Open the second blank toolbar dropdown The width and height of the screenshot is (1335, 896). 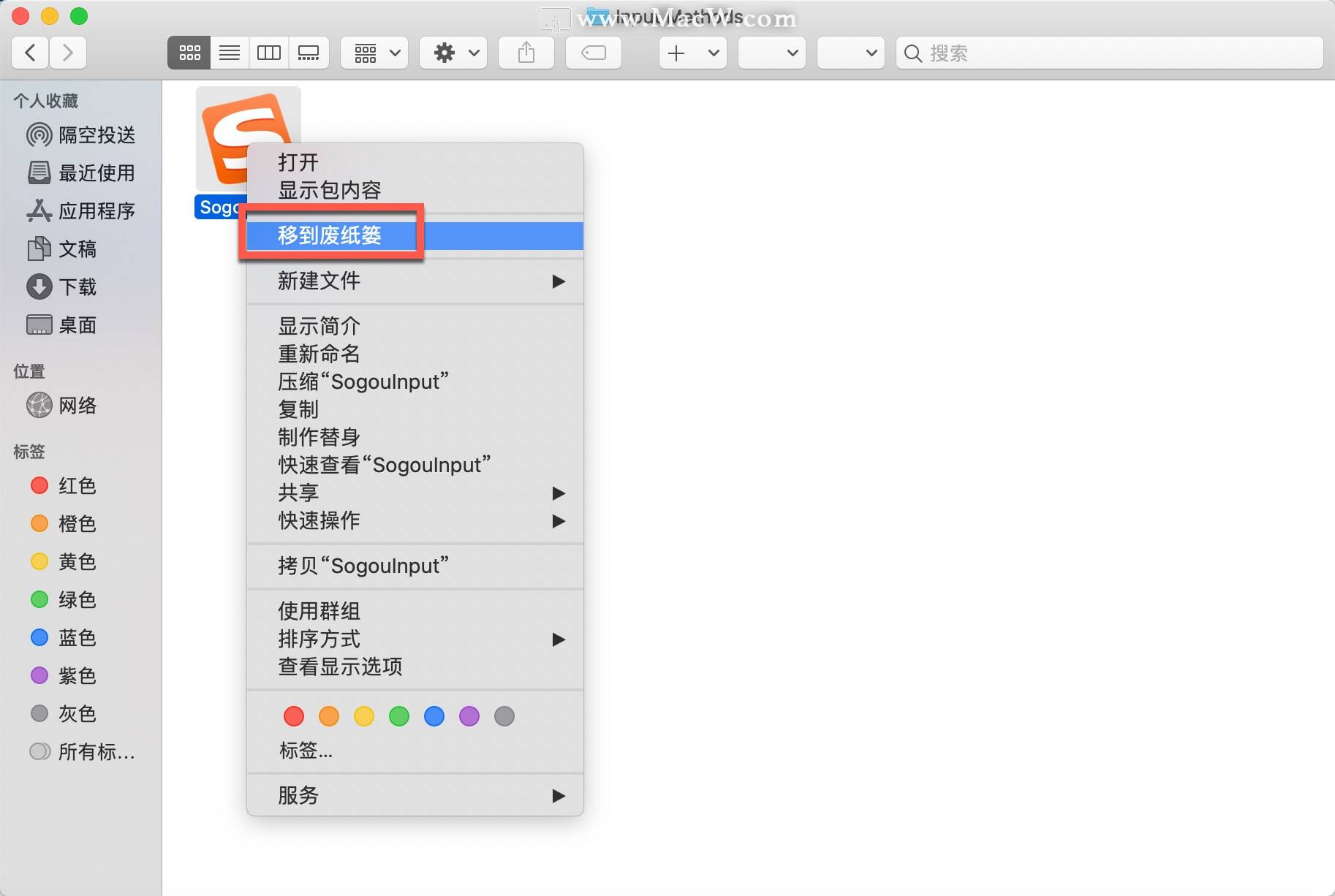[851, 53]
